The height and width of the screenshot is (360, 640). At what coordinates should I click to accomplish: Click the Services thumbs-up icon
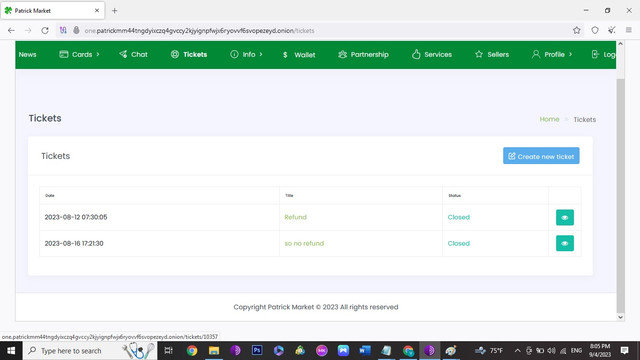[x=416, y=54]
